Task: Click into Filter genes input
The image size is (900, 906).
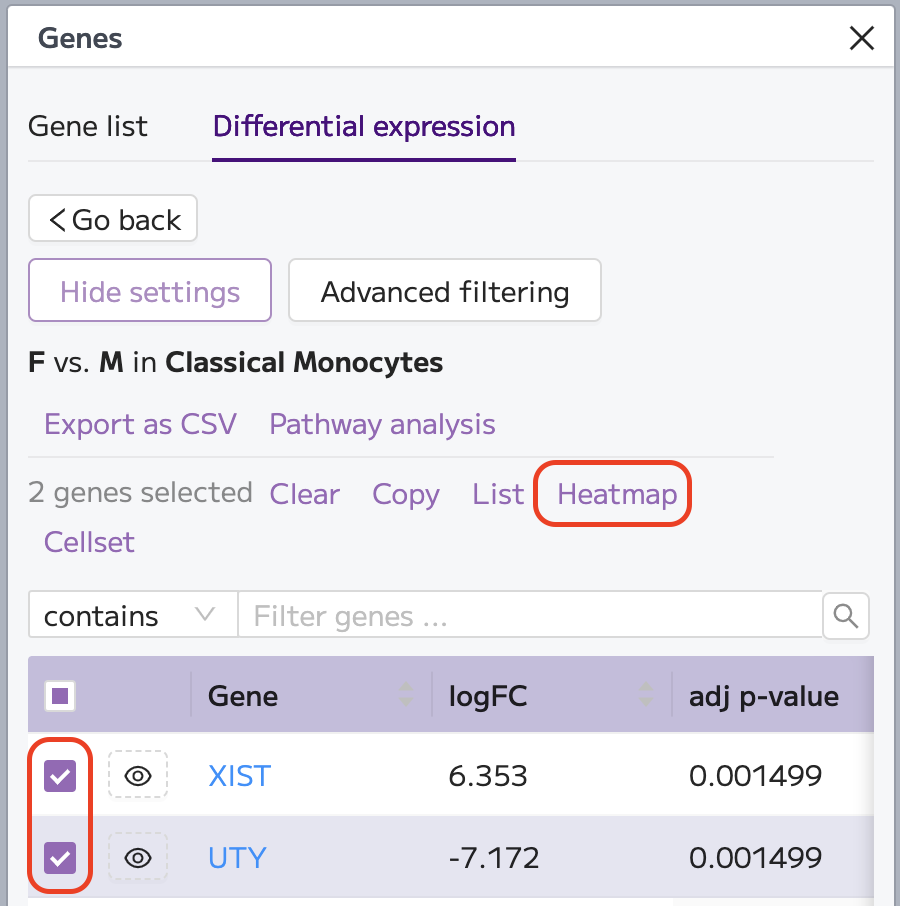Action: (530, 615)
